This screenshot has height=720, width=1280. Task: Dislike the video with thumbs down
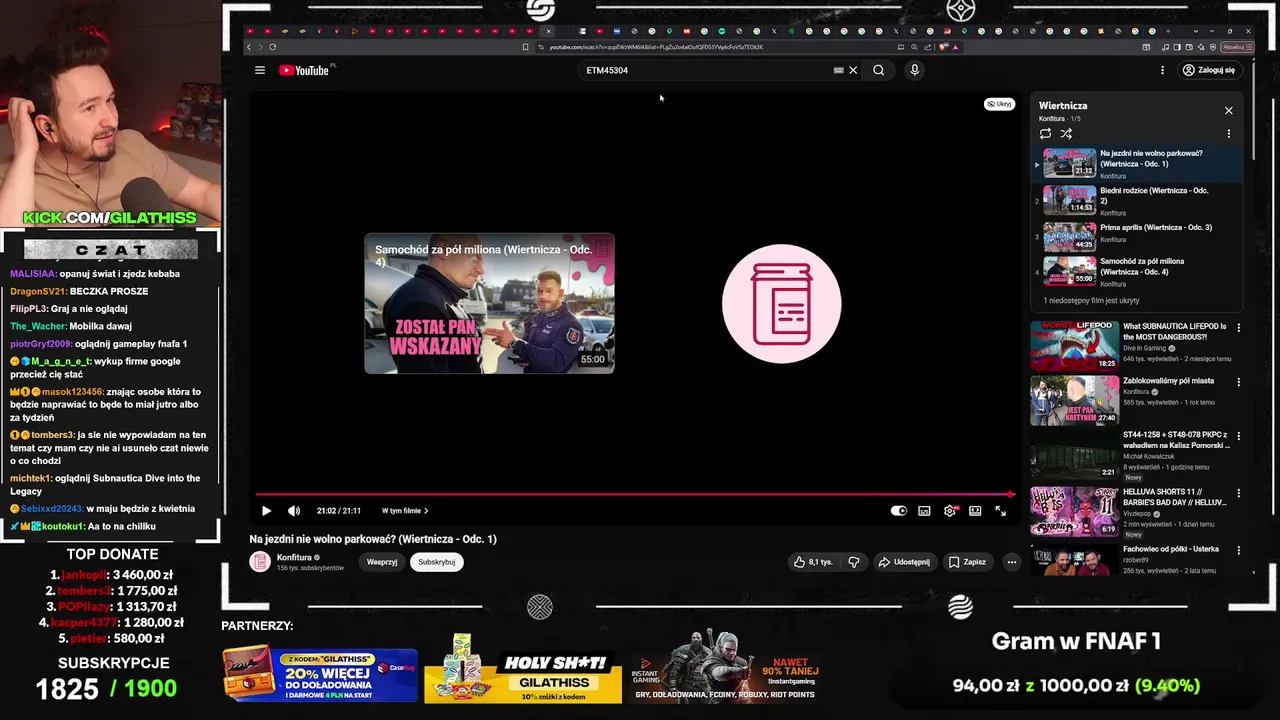pos(854,562)
